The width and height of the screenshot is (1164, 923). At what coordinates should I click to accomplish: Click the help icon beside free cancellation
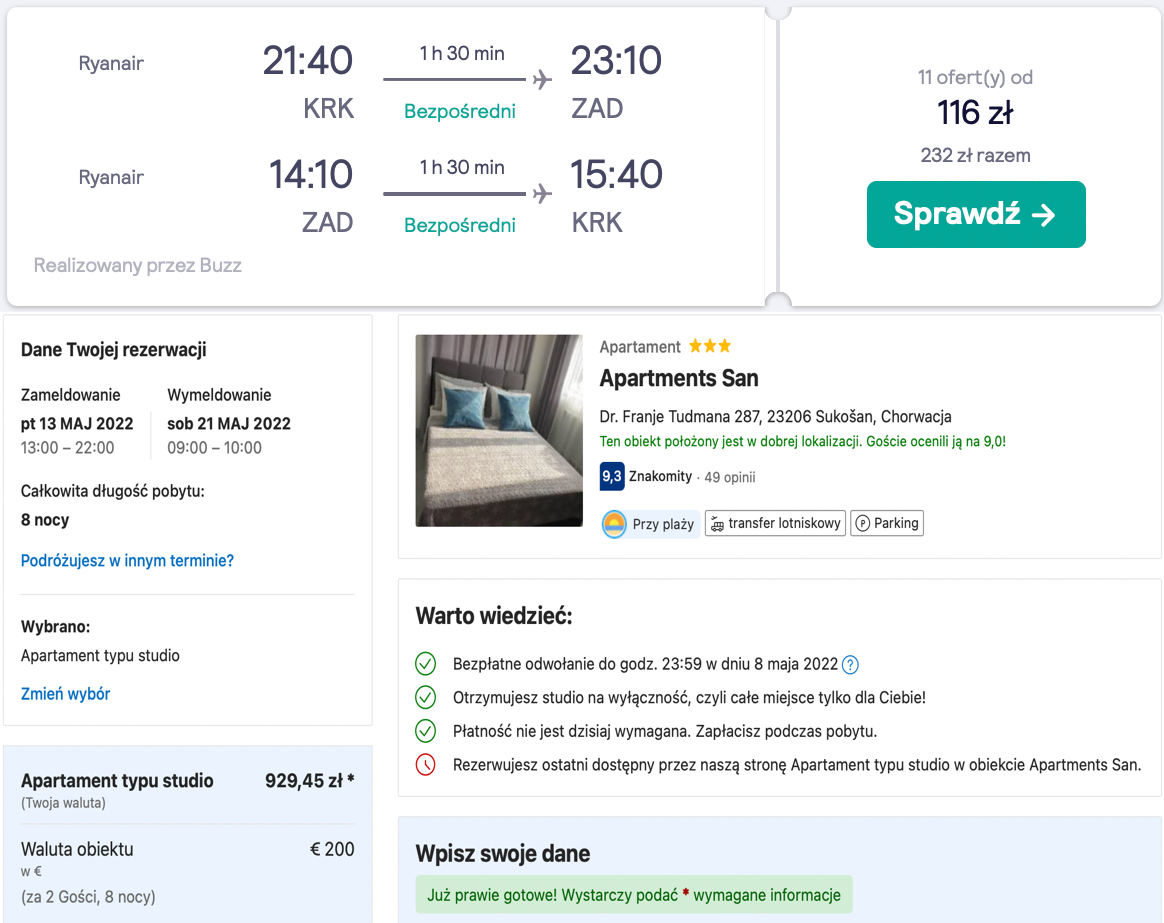(850, 664)
